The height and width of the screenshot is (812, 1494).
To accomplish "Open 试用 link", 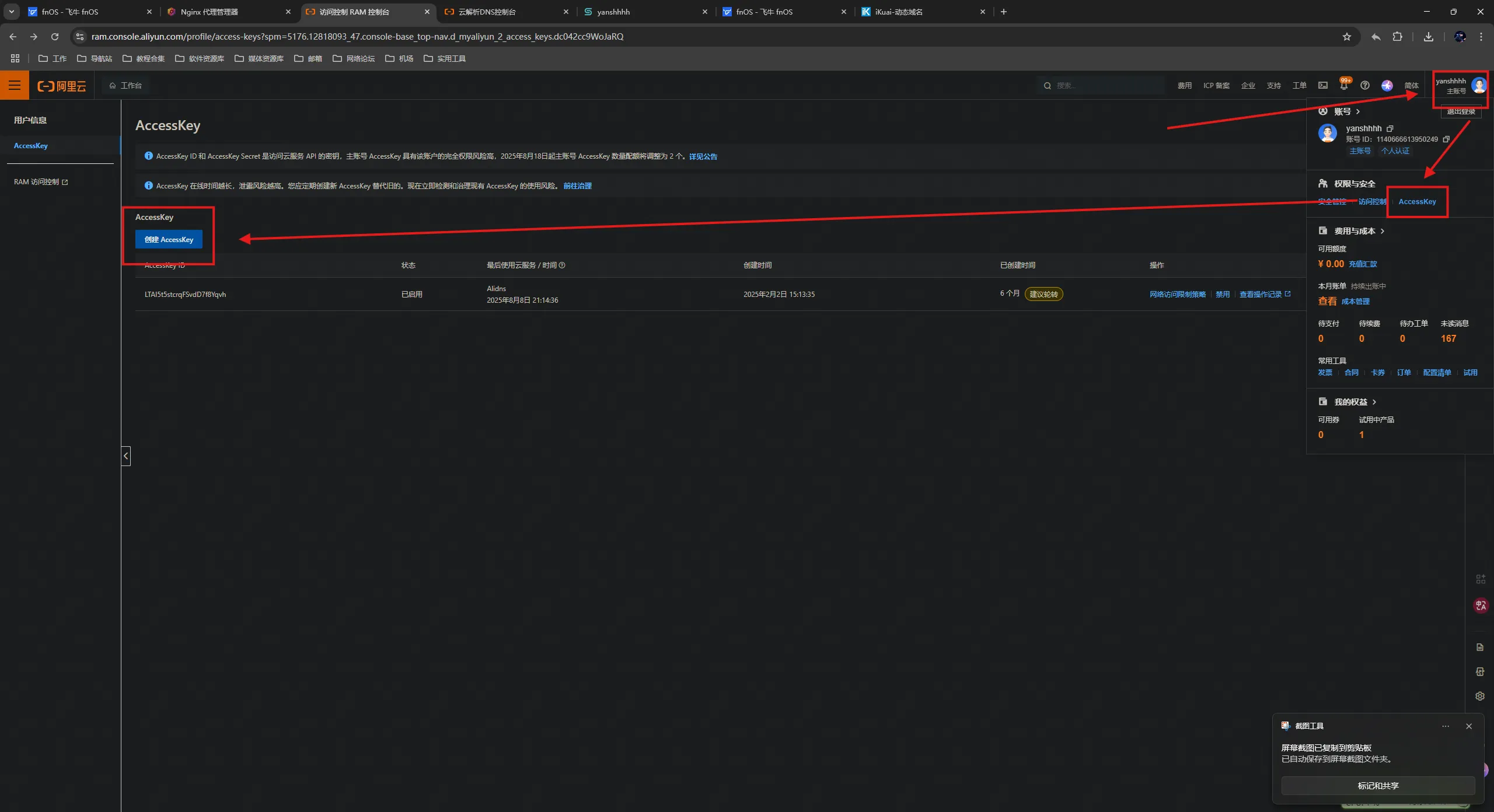I will point(1470,373).
